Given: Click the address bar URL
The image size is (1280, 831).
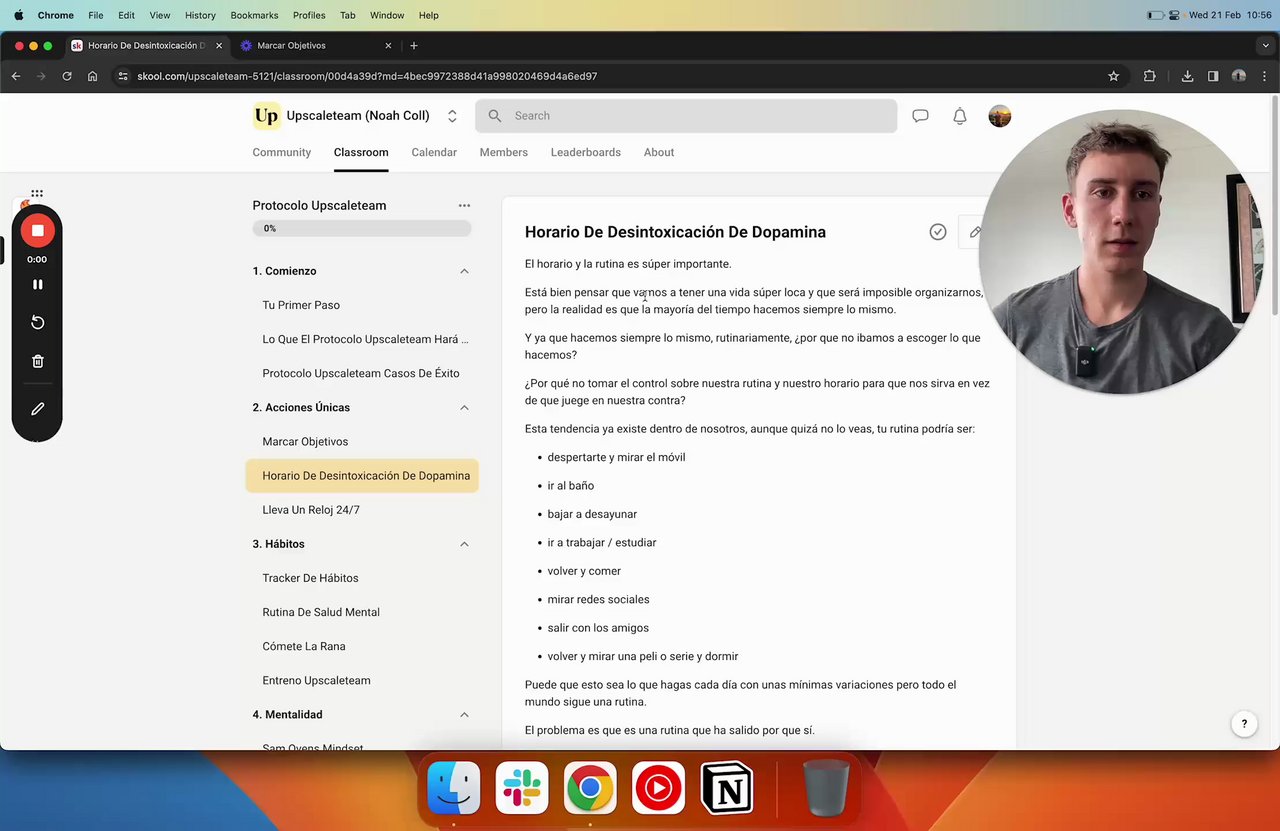Looking at the screenshot, I should 367,76.
